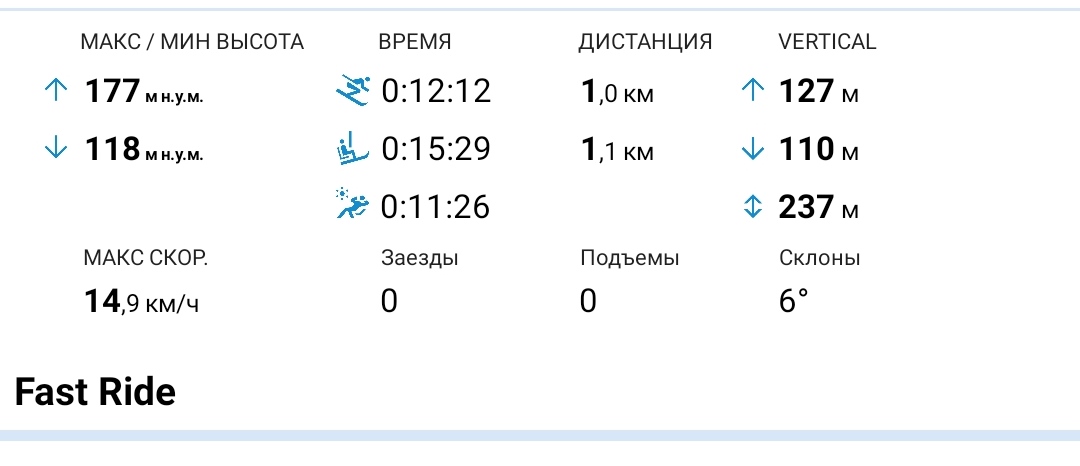Click the lift distance 1,1 км

pyautogui.click(x=617, y=151)
